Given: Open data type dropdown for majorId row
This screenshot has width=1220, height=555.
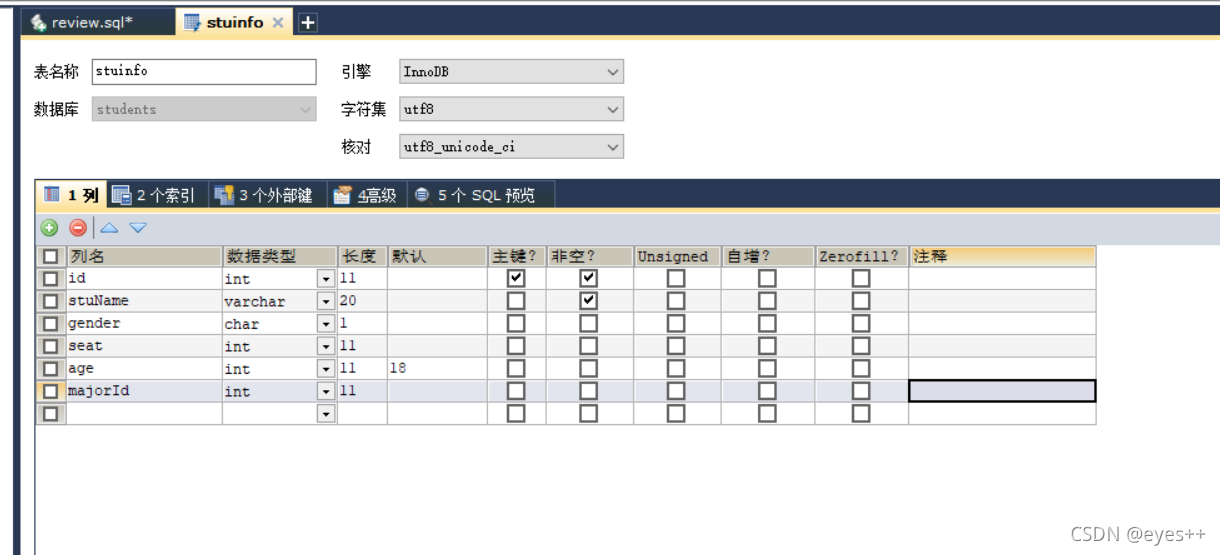Looking at the screenshot, I should click(x=326, y=391).
